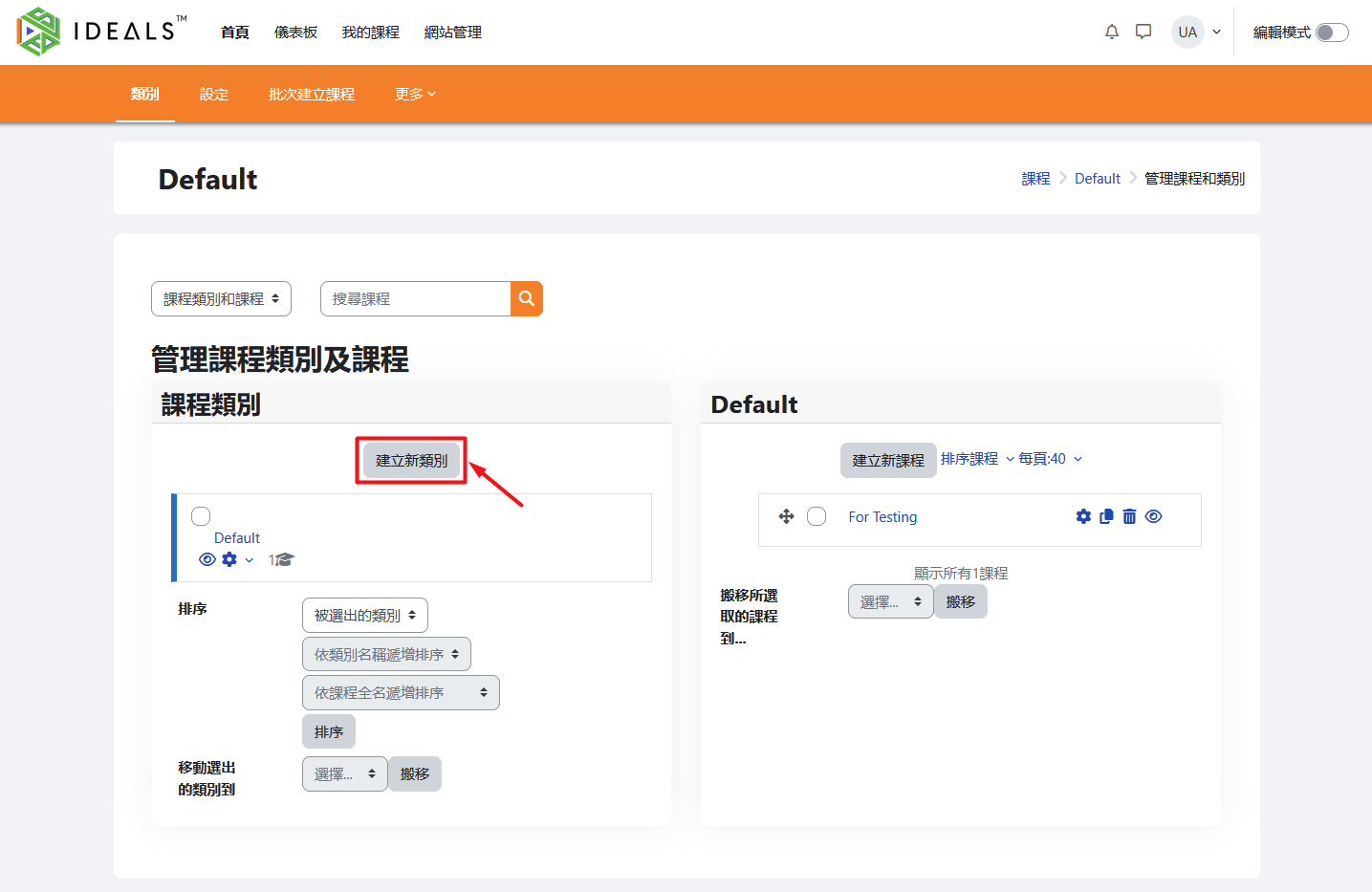Screen dimensions: 1372x892
Task: Delete the For Testing course via trash icon
Action: pos(1129,516)
